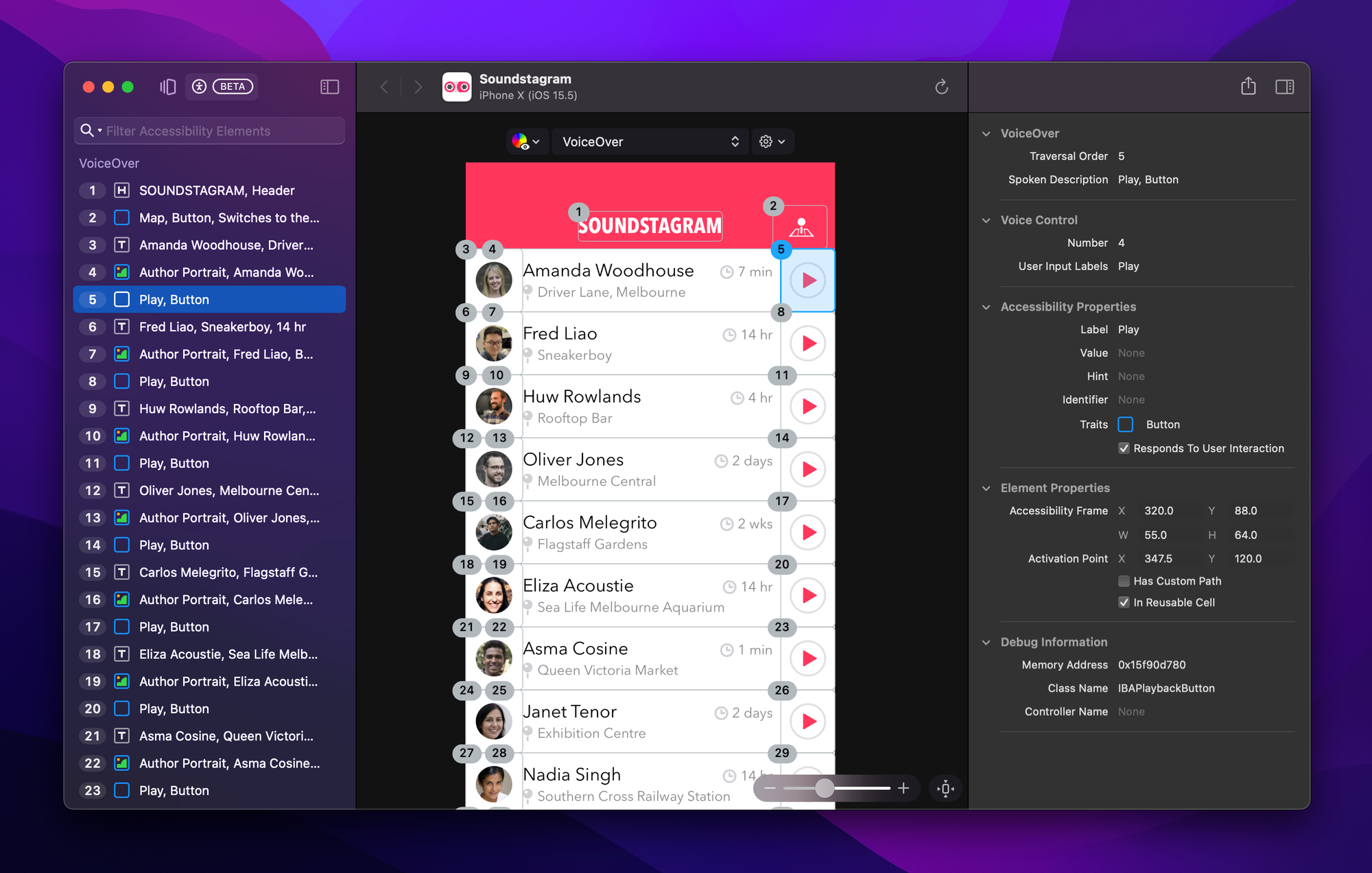Click the devices panel icon in the toolbar
Viewport: 1372px width, 873px height.
(168, 86)
